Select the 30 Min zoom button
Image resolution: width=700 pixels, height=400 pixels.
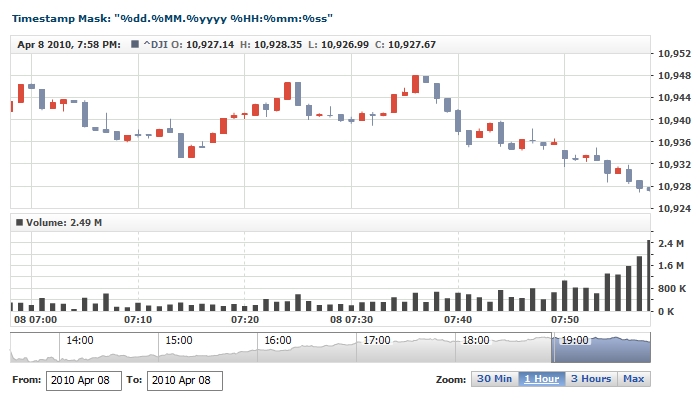(x=494, y=379)
